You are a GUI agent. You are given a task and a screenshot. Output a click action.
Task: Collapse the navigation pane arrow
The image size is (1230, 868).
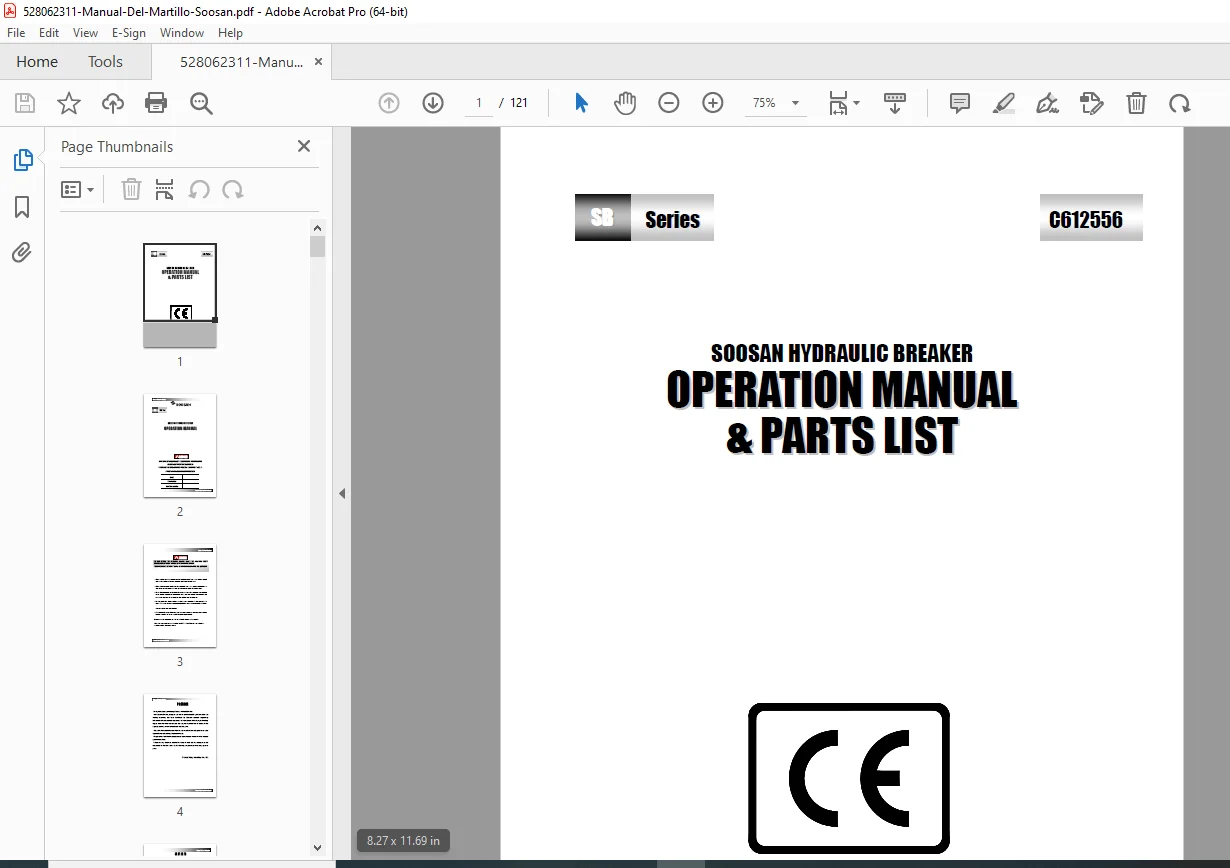point(342,493)
